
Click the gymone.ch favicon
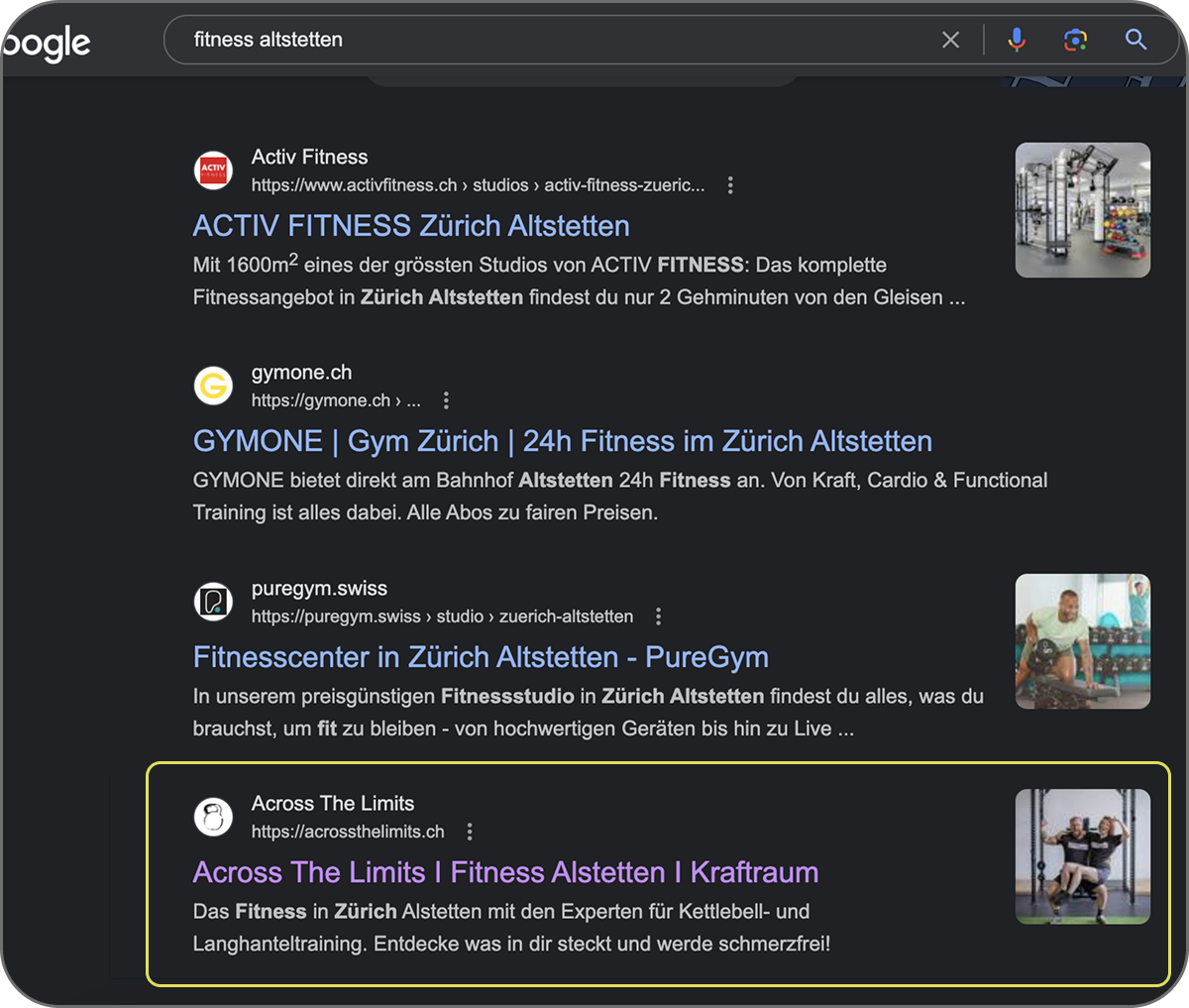pyautogui.click(x=213, y=386)
